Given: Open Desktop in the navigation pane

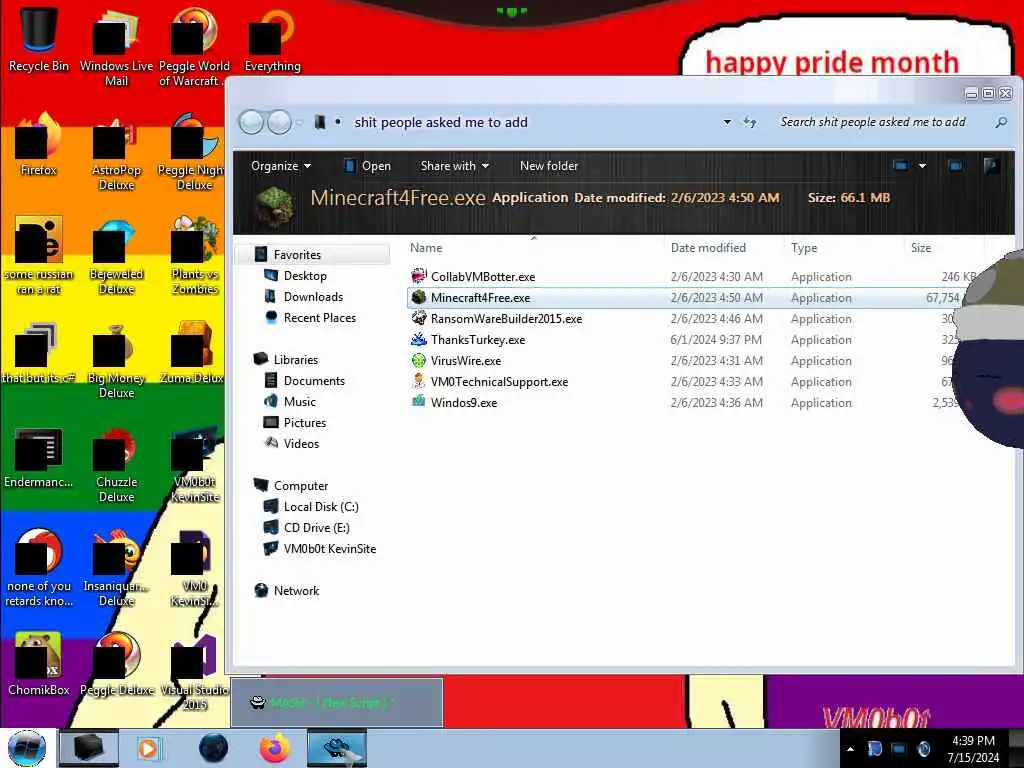Looking at the screenshot, I should point(305,276).
